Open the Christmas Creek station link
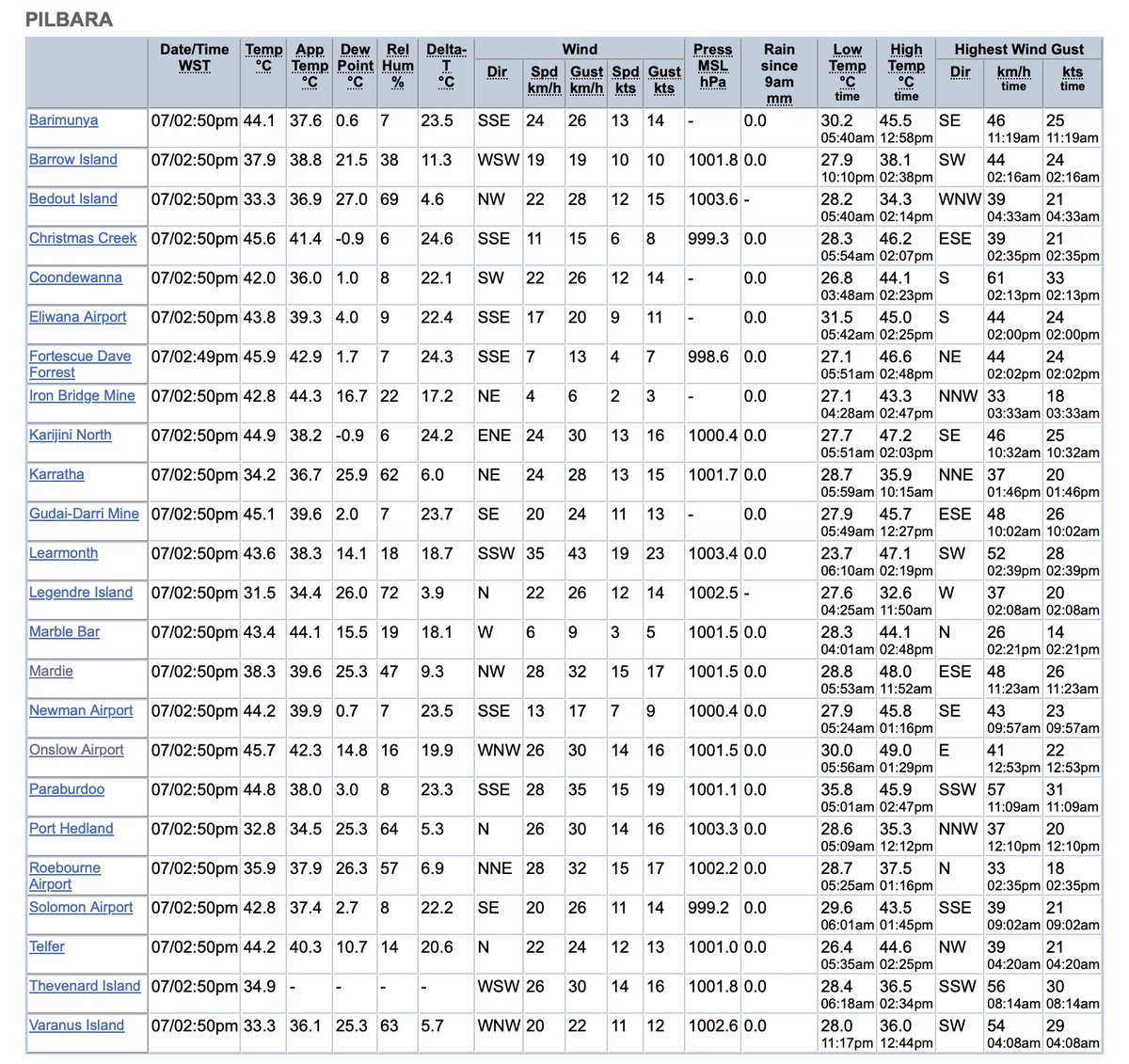This screenshot has height=1064, width=1129. (x=83, y=239)
